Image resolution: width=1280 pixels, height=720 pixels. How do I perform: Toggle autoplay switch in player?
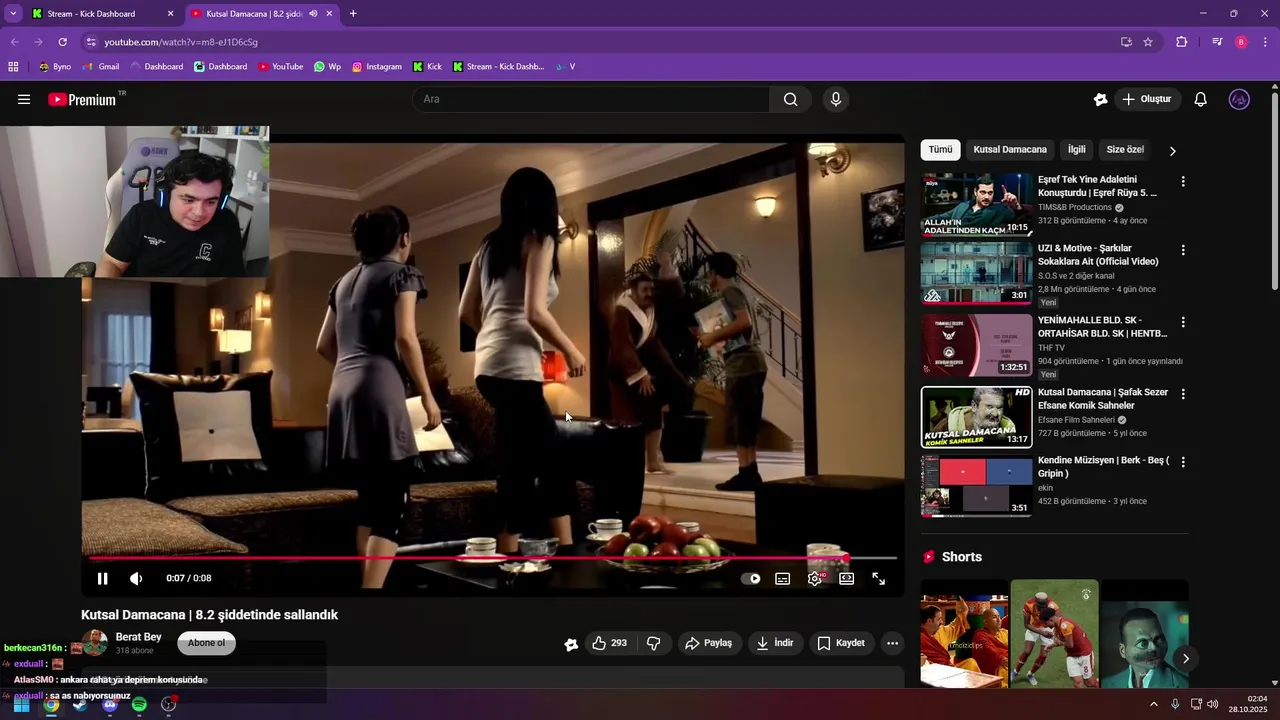point(751,578)
